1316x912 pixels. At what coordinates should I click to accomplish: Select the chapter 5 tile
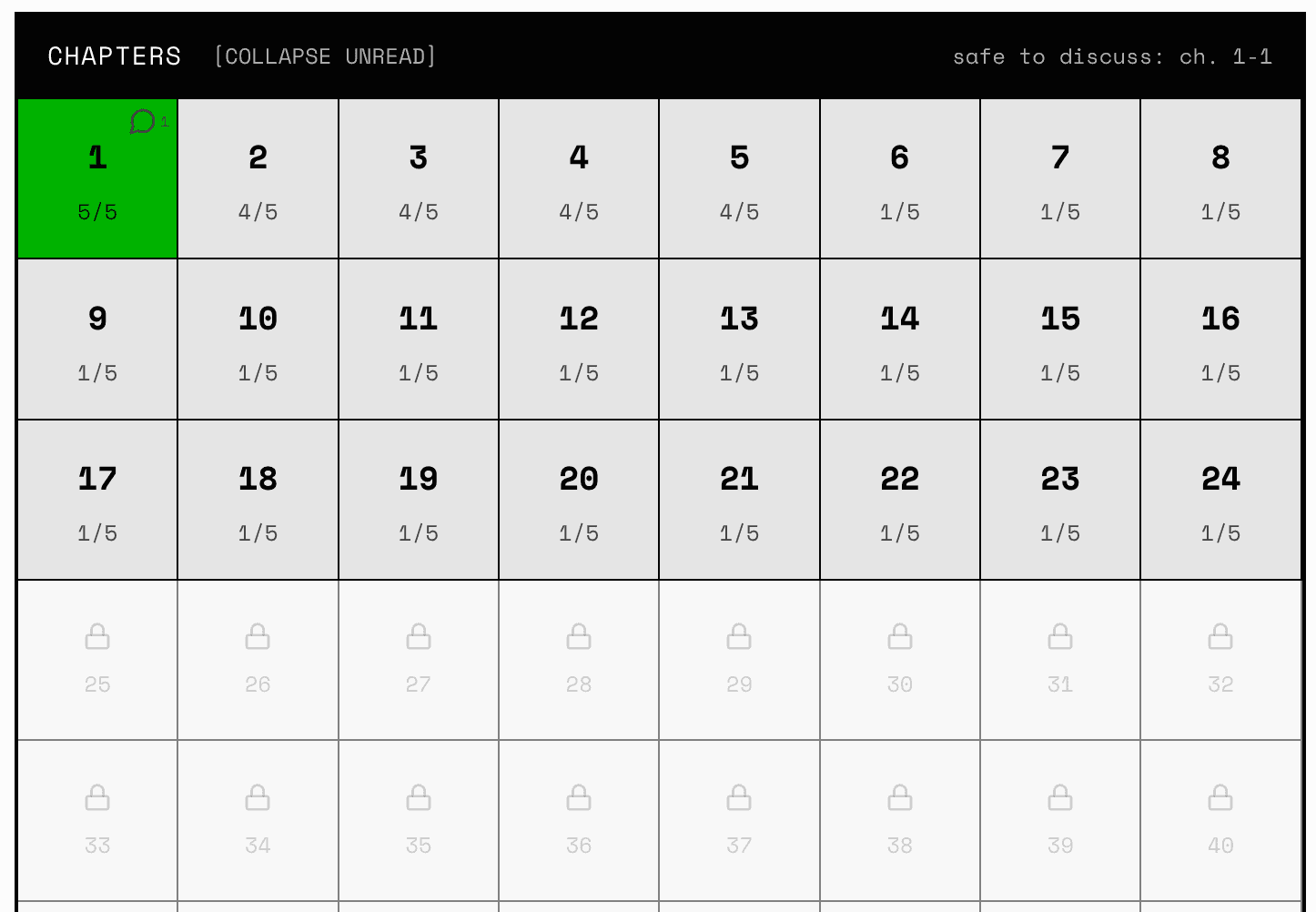[739, 179]
